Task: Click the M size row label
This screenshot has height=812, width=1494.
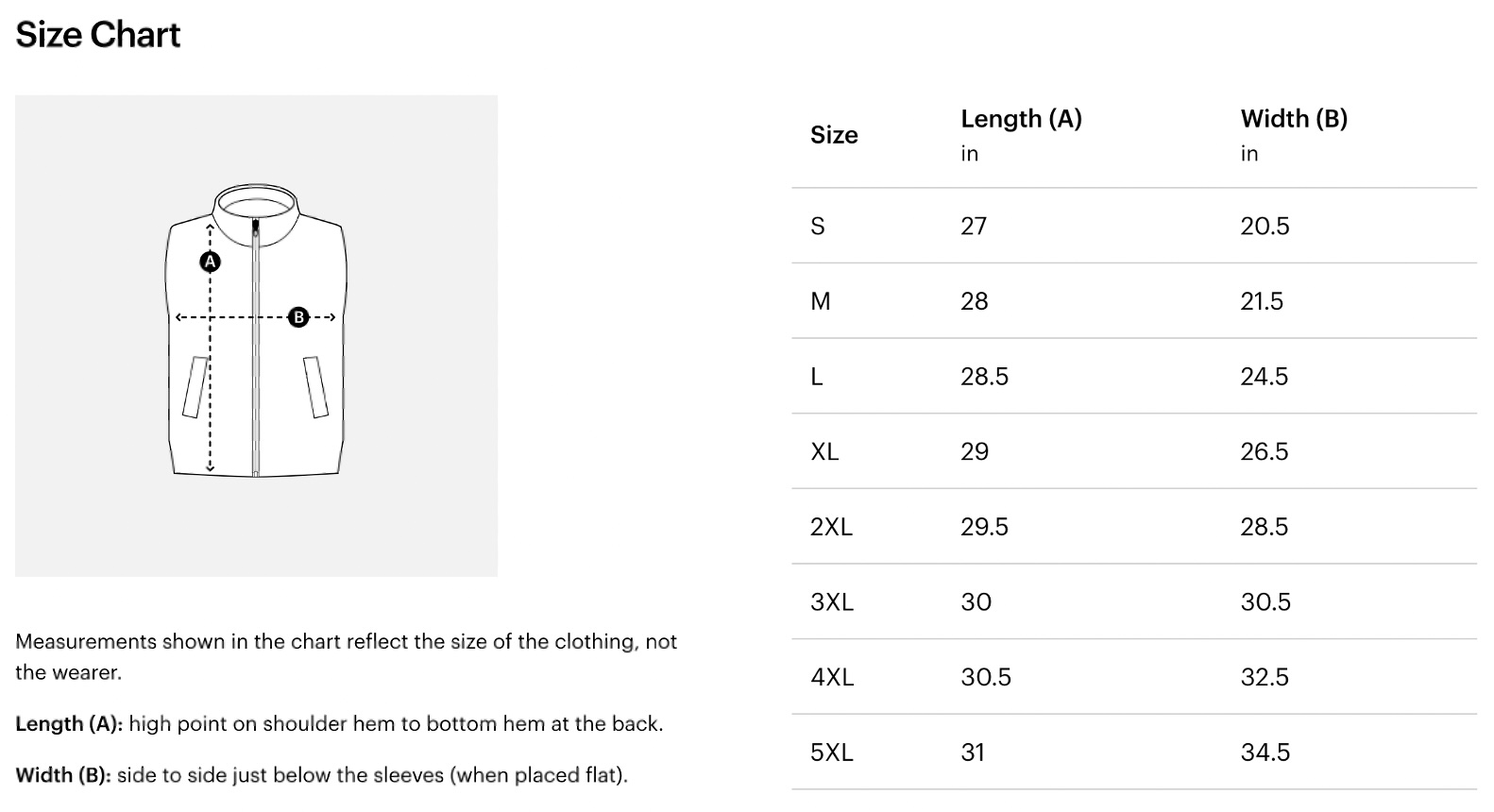Action: (821, 301)
